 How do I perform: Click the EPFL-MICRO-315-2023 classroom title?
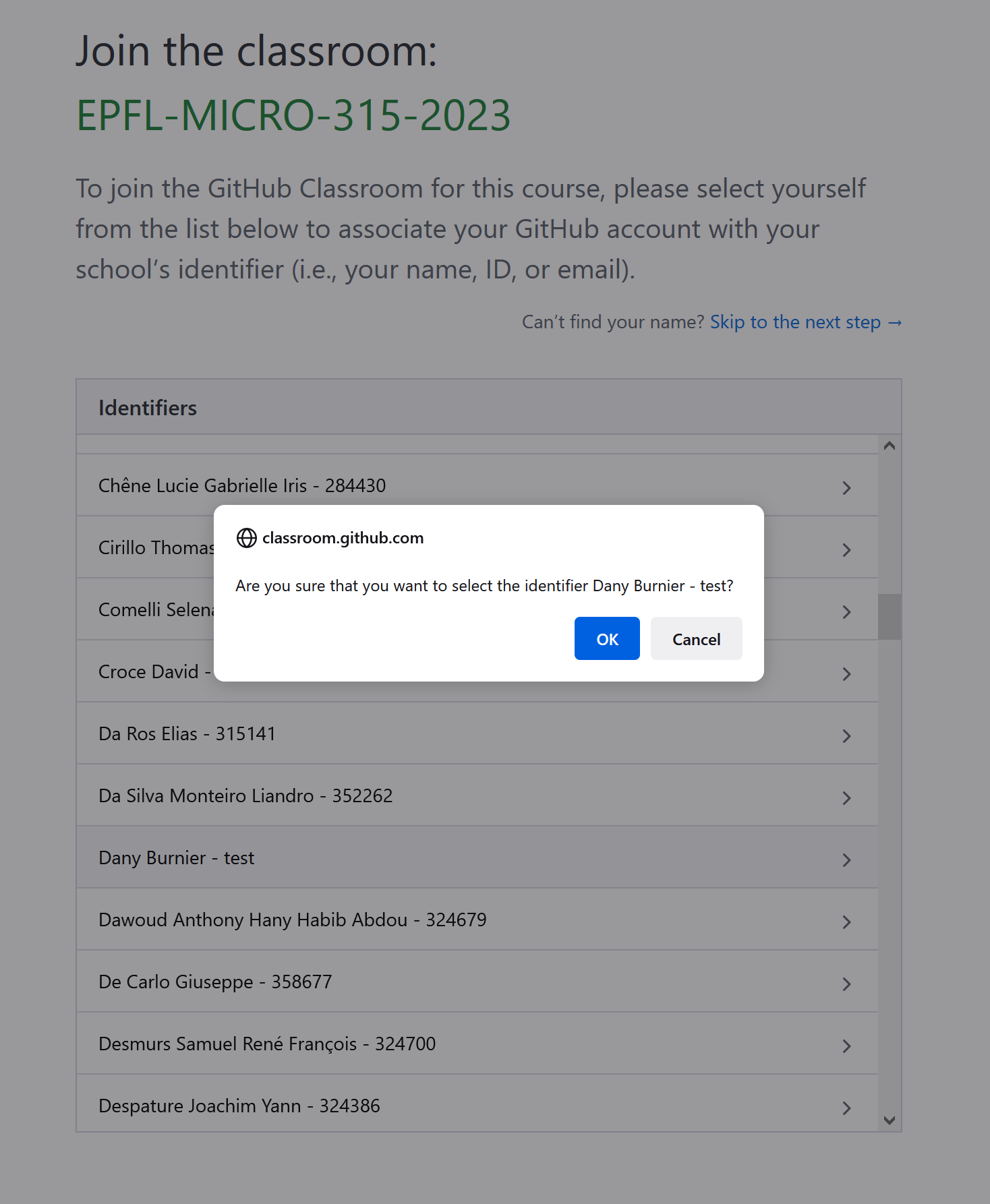293,115
